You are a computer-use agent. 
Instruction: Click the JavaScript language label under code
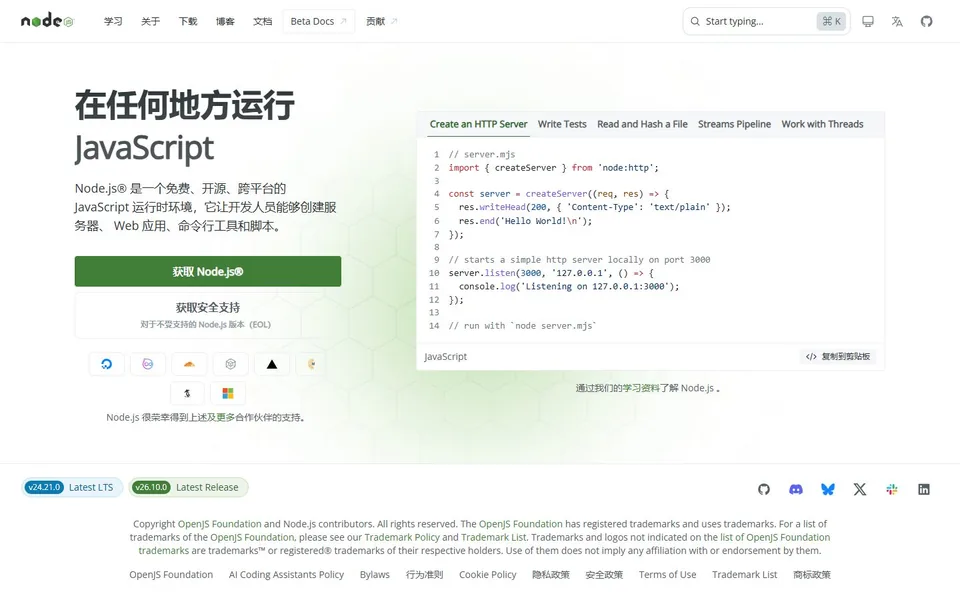(446, 356)
